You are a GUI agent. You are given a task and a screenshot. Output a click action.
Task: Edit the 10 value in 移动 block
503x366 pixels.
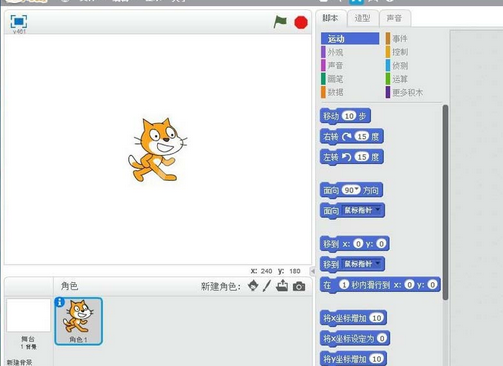click(349, 116)
